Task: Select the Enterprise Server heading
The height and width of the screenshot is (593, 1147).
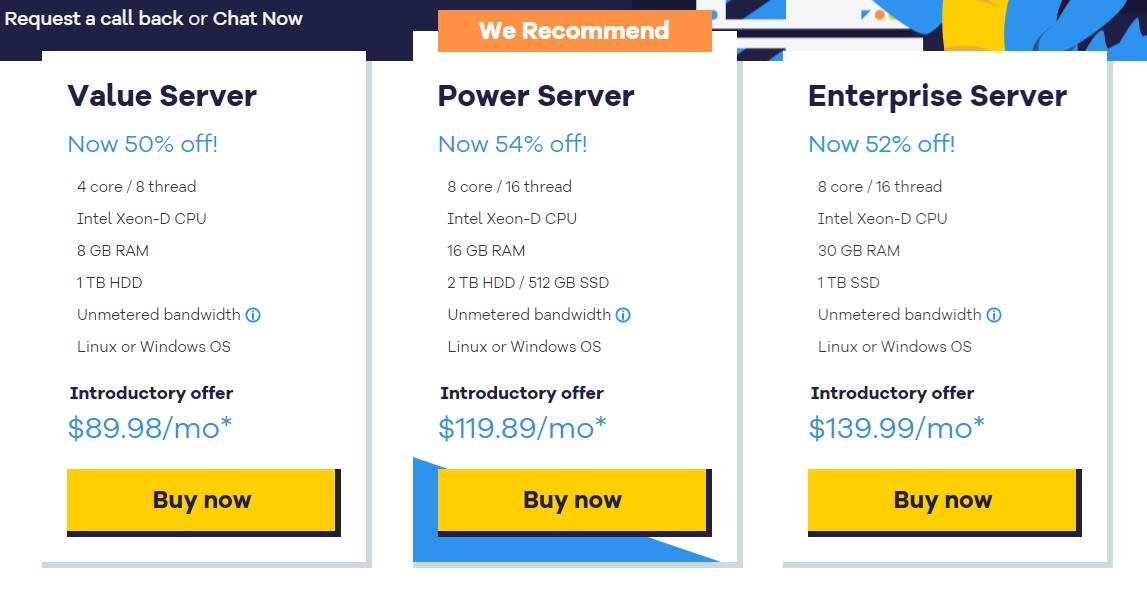Action: tap(937, 96)
